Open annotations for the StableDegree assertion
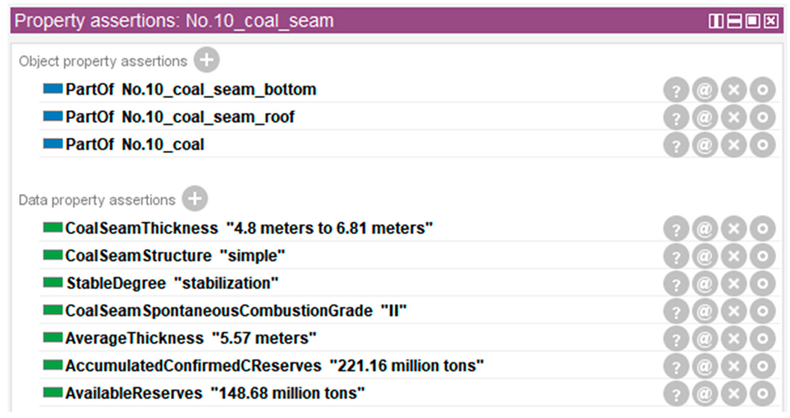790x418 pixels. coord(704,284)
